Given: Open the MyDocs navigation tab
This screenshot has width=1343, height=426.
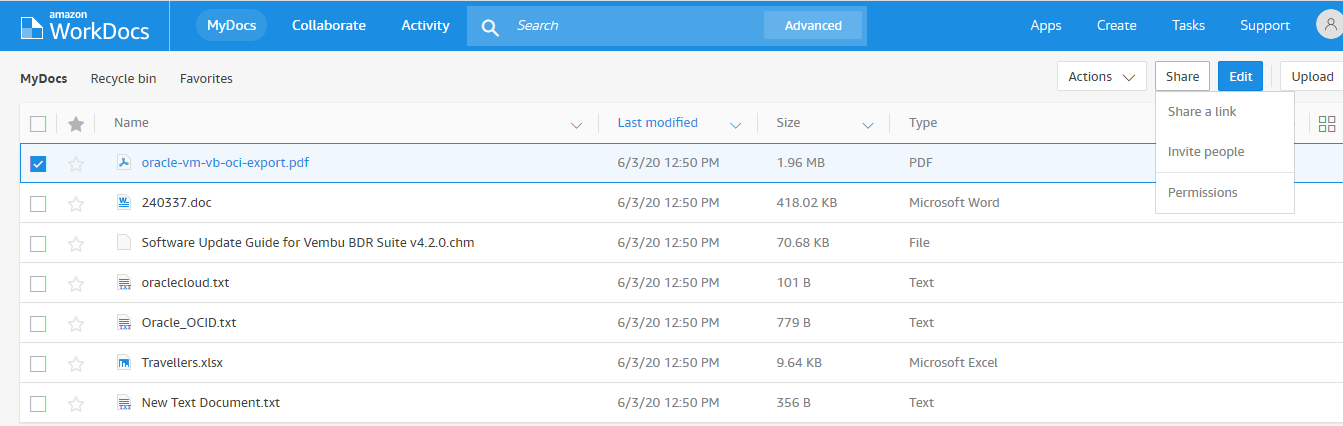Looking at the screenshot, I should point(231,25).
